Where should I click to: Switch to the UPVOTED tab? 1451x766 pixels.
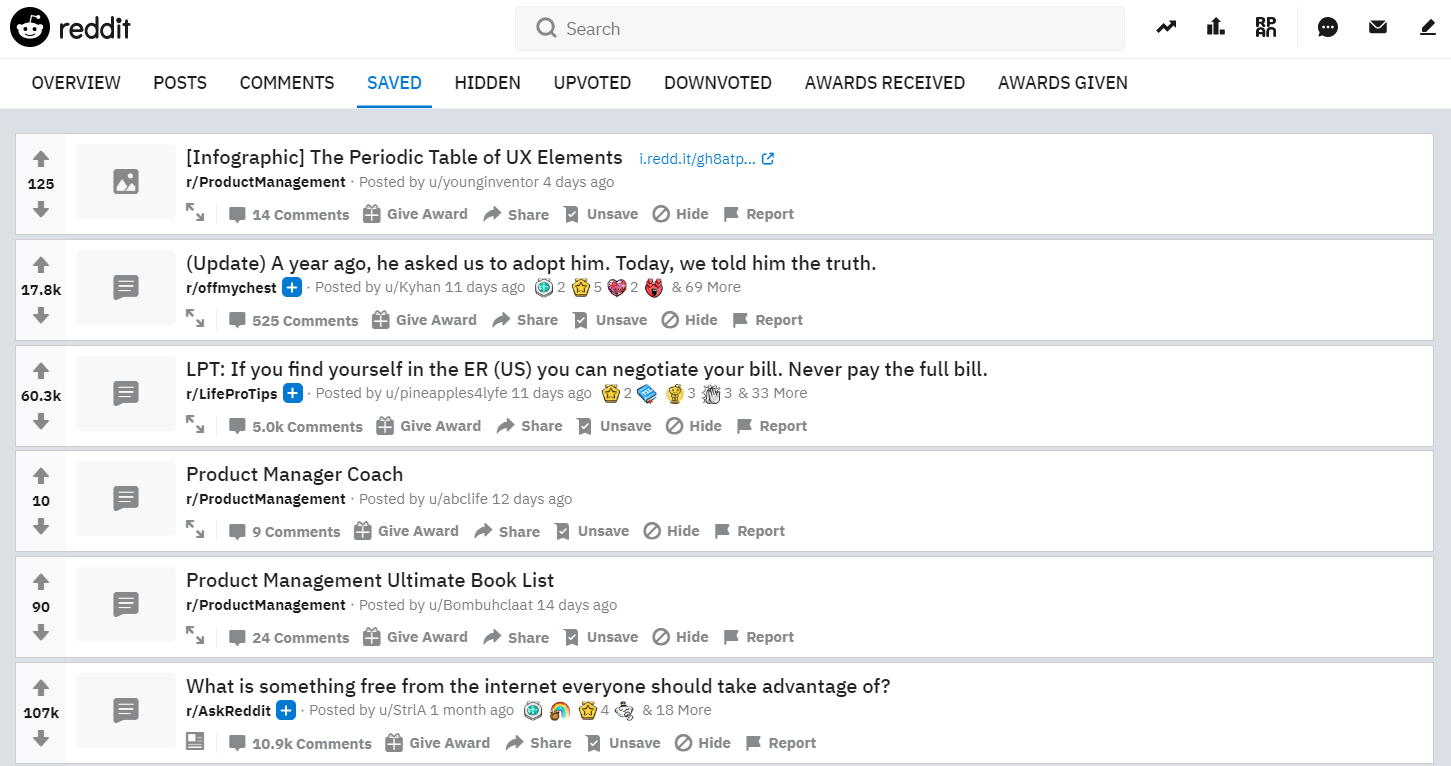click(x=592, y=83)
